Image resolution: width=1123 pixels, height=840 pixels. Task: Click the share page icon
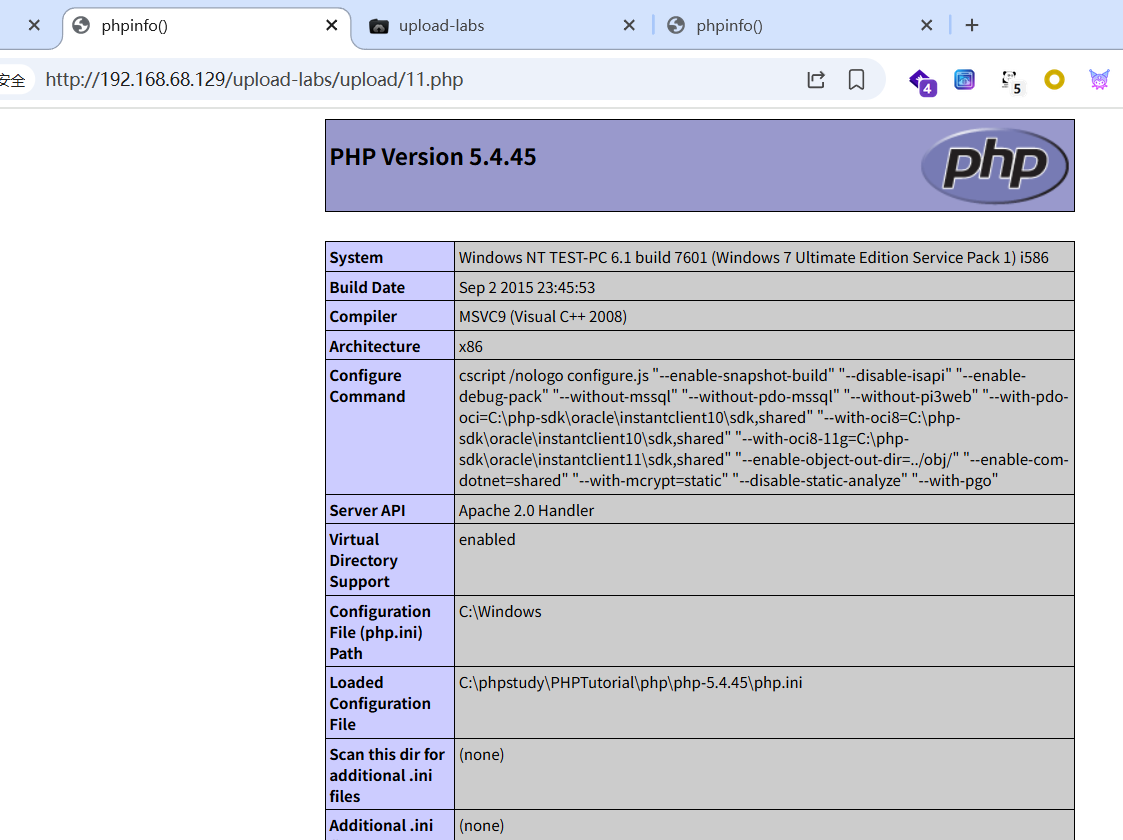tap(816, 79)
